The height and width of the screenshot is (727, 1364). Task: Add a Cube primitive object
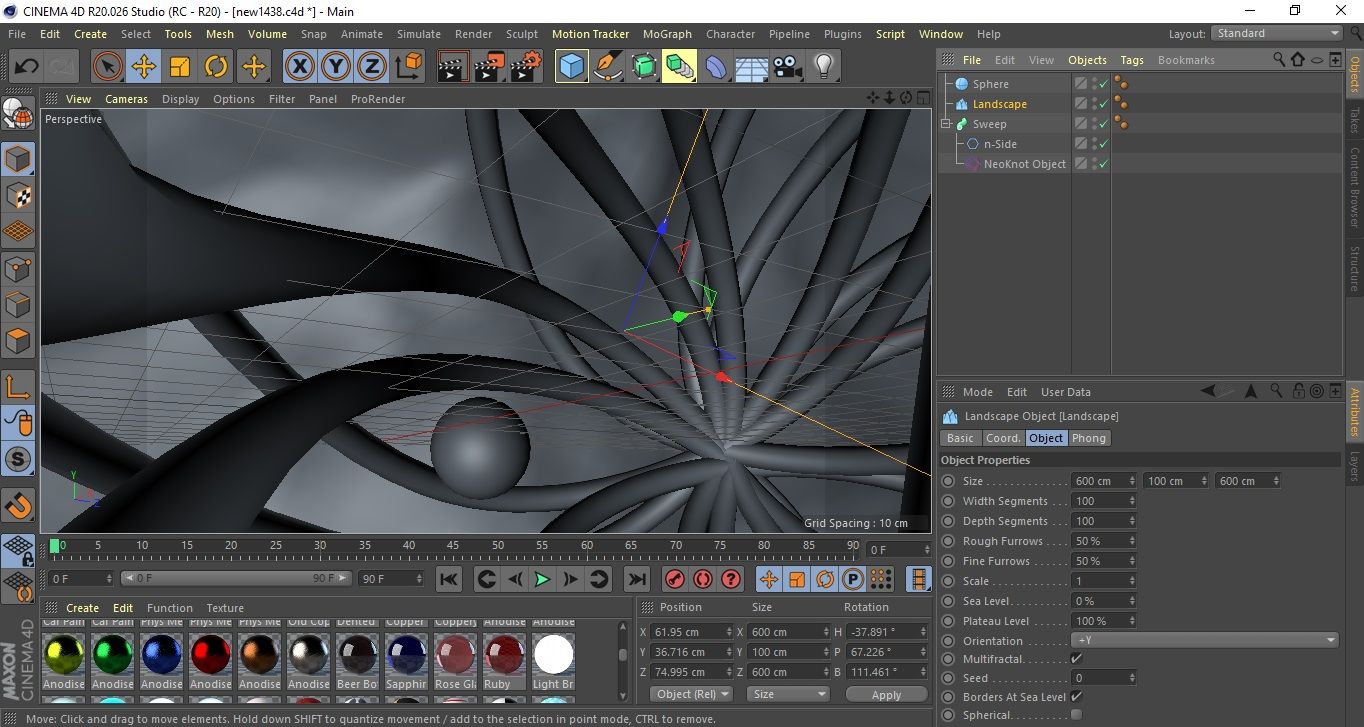tap(571, 67)
